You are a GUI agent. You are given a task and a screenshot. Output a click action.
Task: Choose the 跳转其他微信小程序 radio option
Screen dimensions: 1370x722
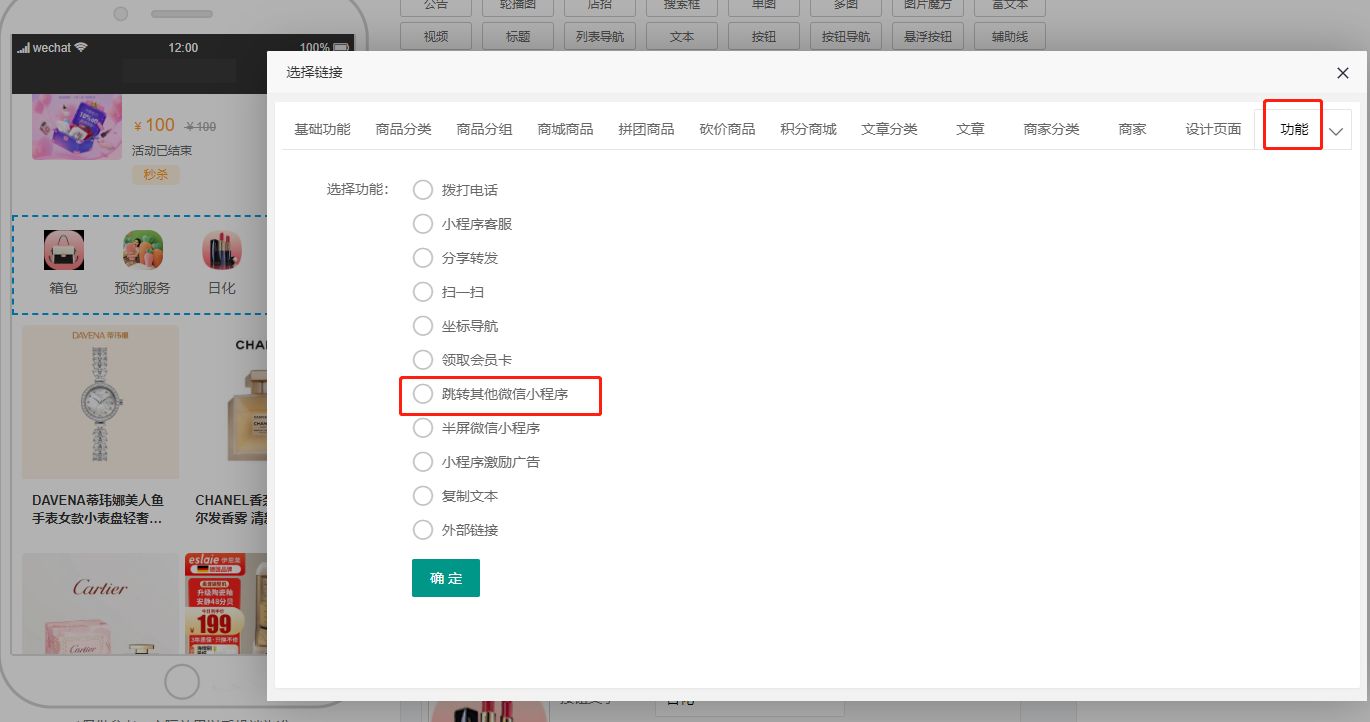(x=423, y=394)
